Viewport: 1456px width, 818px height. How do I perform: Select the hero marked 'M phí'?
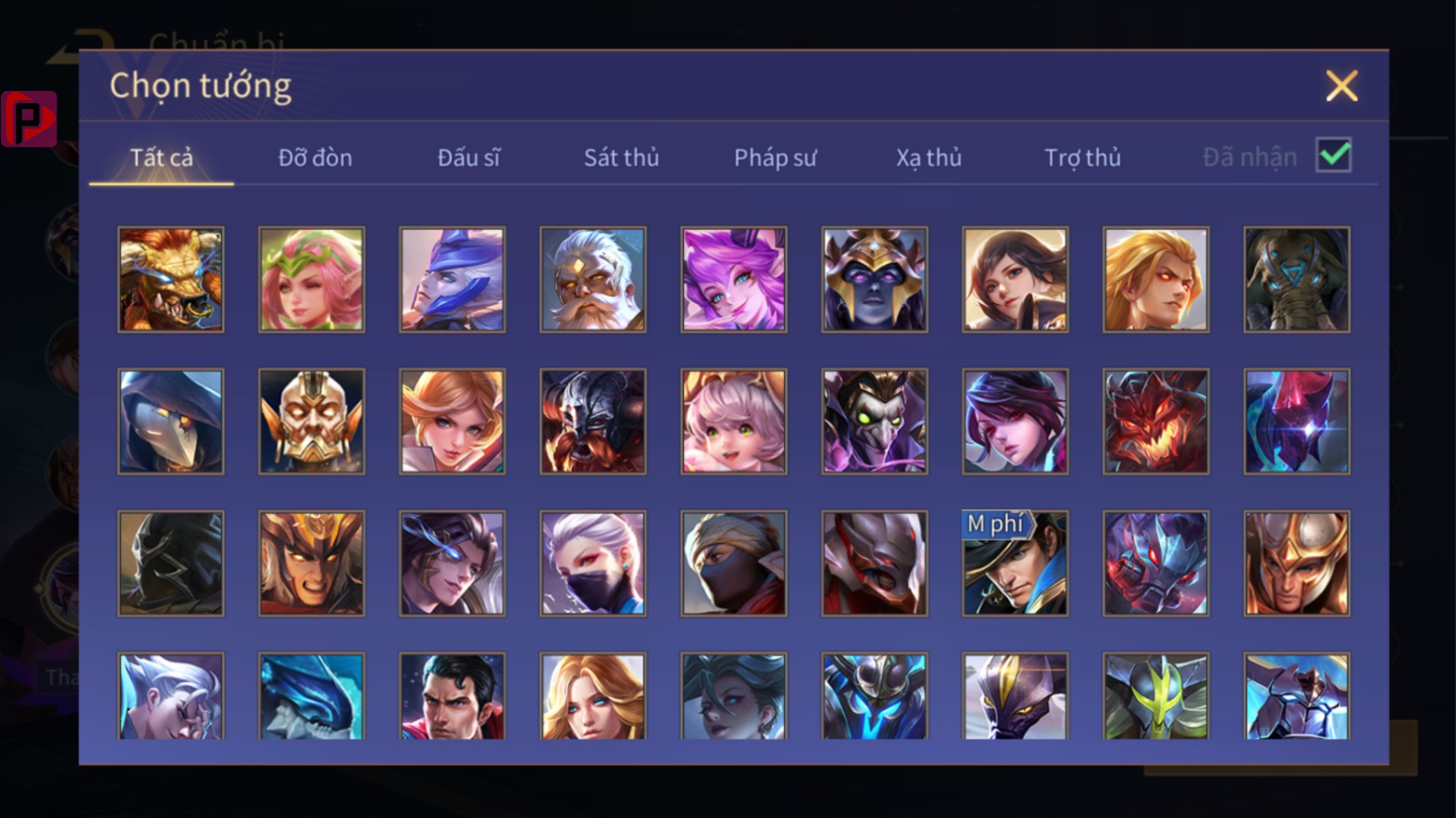[x=1015, y=564]
